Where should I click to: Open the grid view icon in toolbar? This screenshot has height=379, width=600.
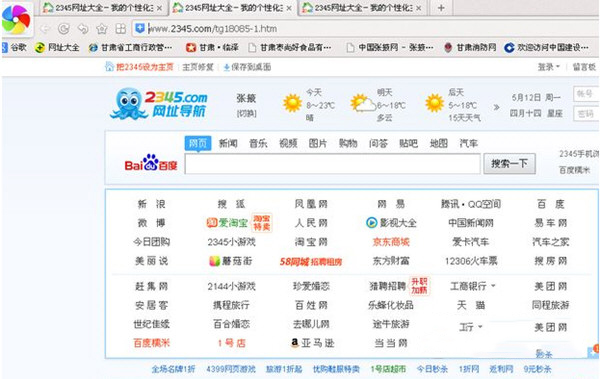[x=121, y=29]
